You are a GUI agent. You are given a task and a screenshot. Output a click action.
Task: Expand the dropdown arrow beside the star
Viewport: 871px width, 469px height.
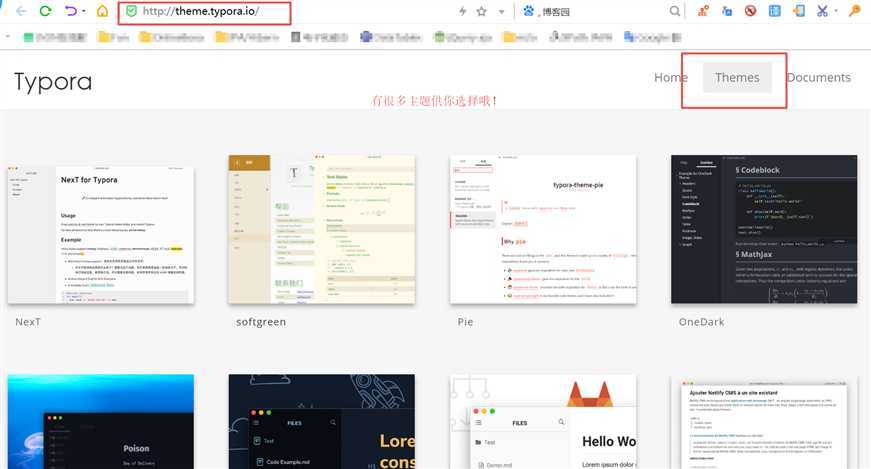(501, 12)
